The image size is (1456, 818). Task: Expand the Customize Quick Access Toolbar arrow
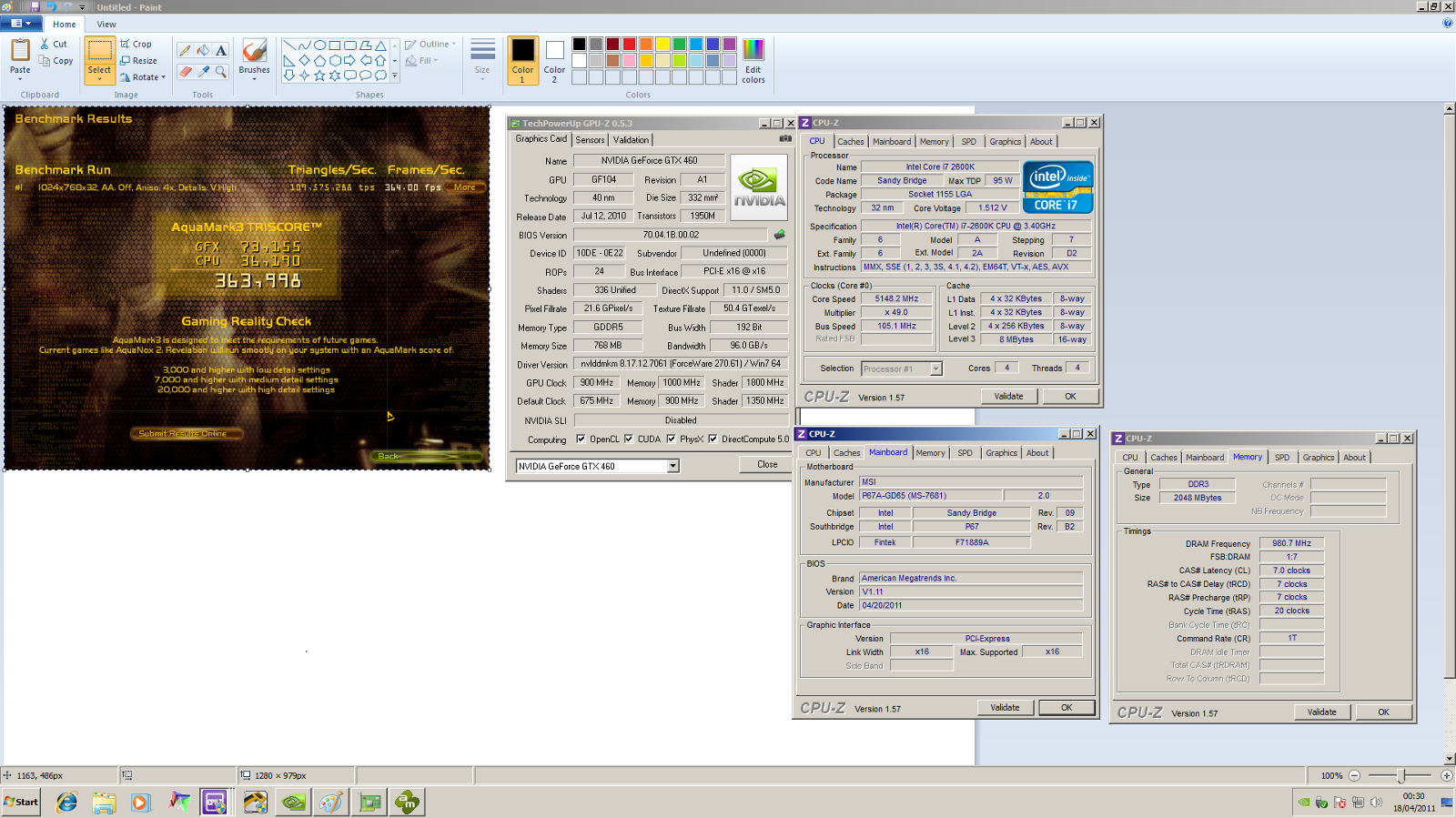point(82,7)
